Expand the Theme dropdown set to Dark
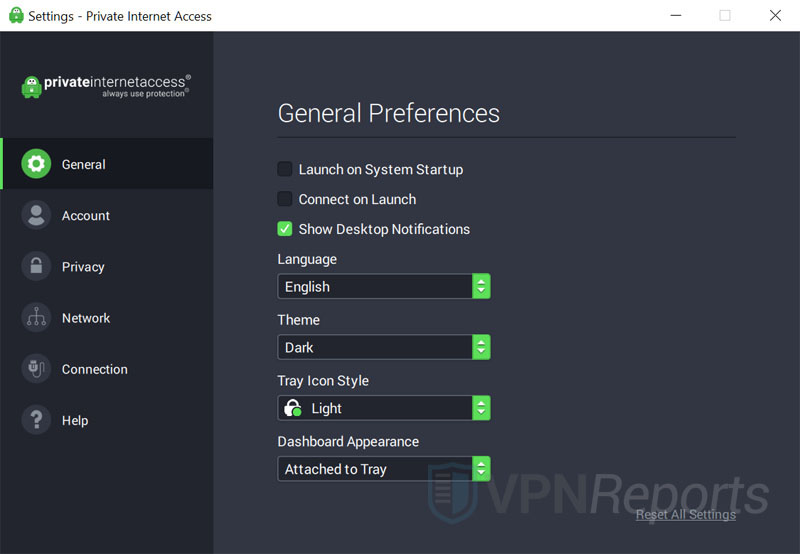 click(x=383, y=348)
